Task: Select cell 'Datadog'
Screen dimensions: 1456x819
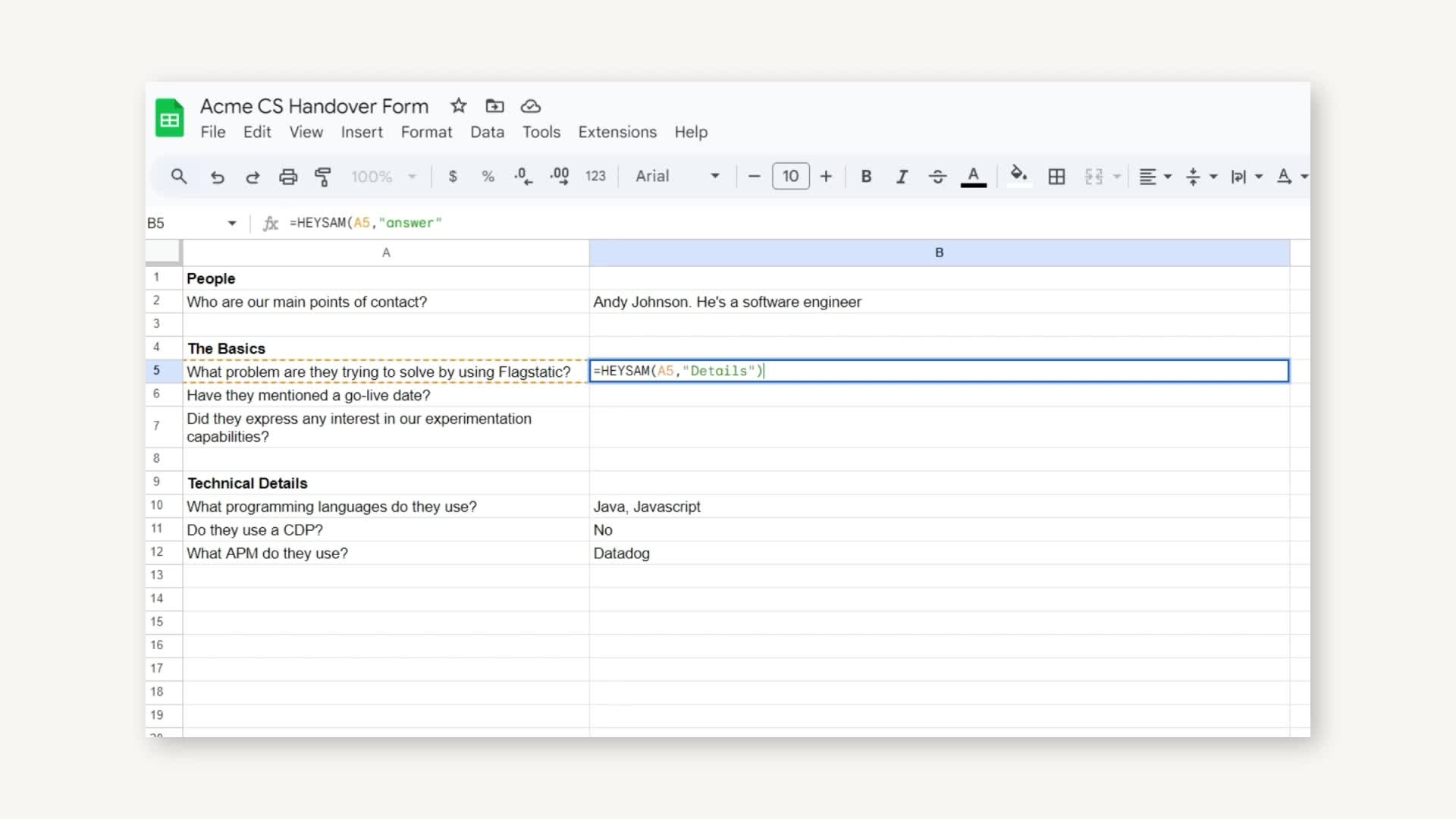Action: point(939,554)
